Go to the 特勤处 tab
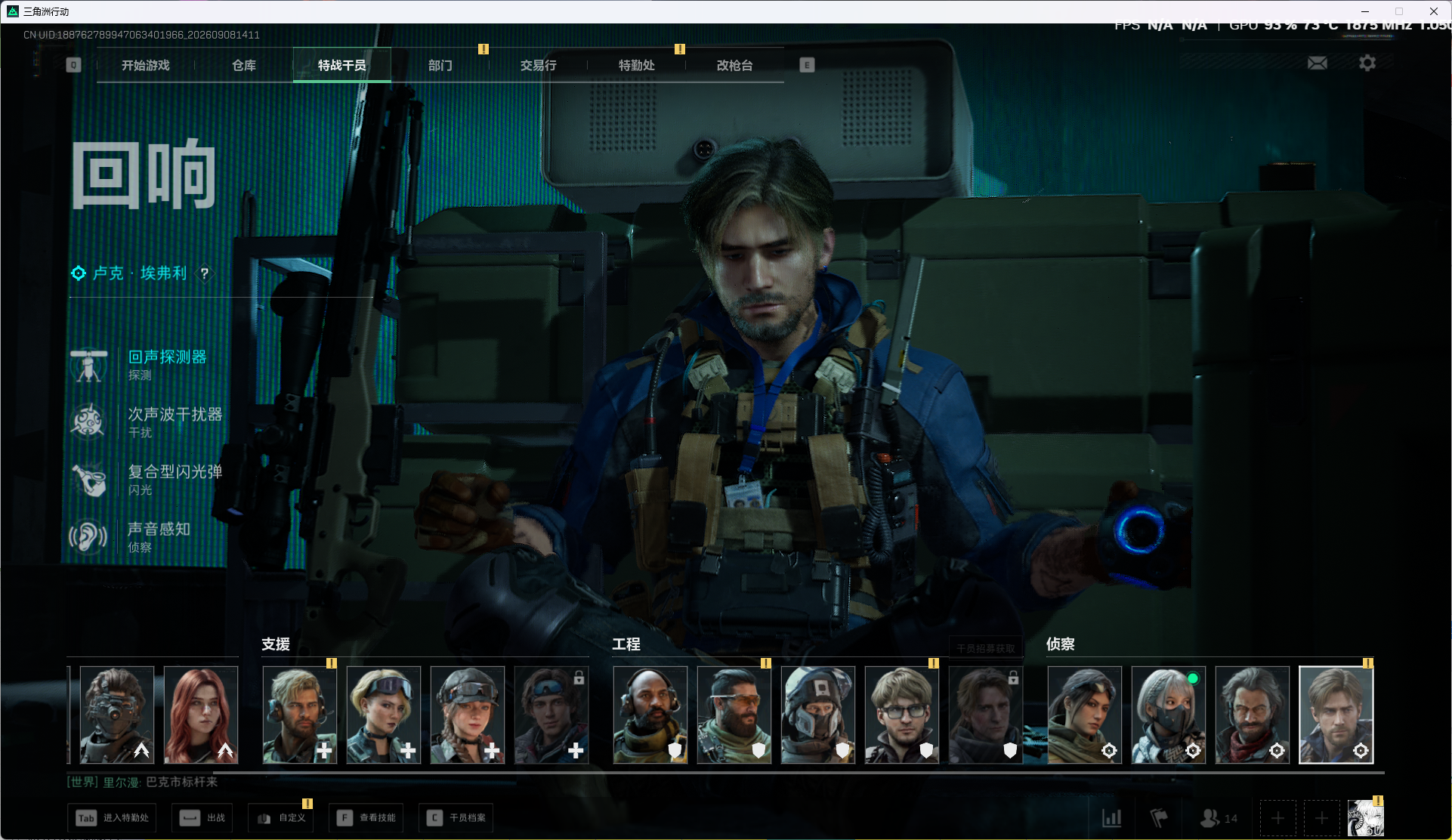Screen dimensions: 1452x840 tap(637, 66)
